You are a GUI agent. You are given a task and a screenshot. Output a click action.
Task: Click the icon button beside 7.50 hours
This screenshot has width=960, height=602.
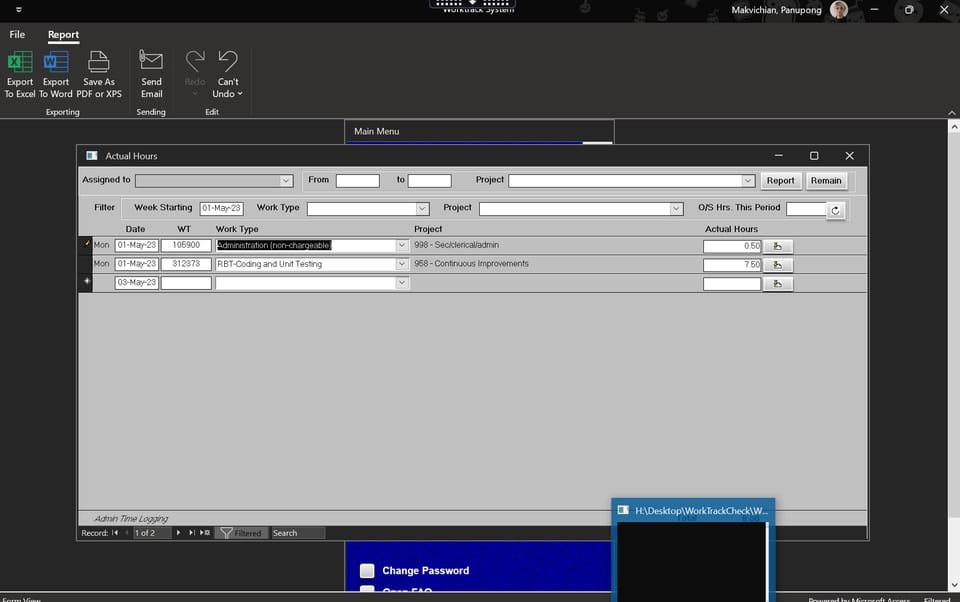(778, 265)
